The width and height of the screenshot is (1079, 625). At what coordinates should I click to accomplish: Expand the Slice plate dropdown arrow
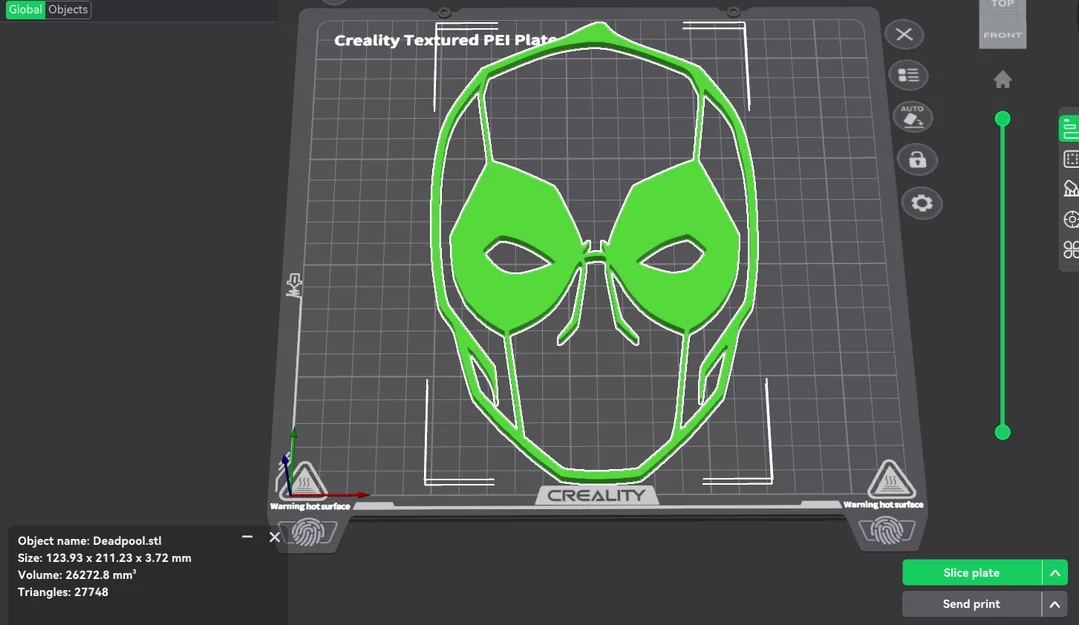[x=1055, y=573]
